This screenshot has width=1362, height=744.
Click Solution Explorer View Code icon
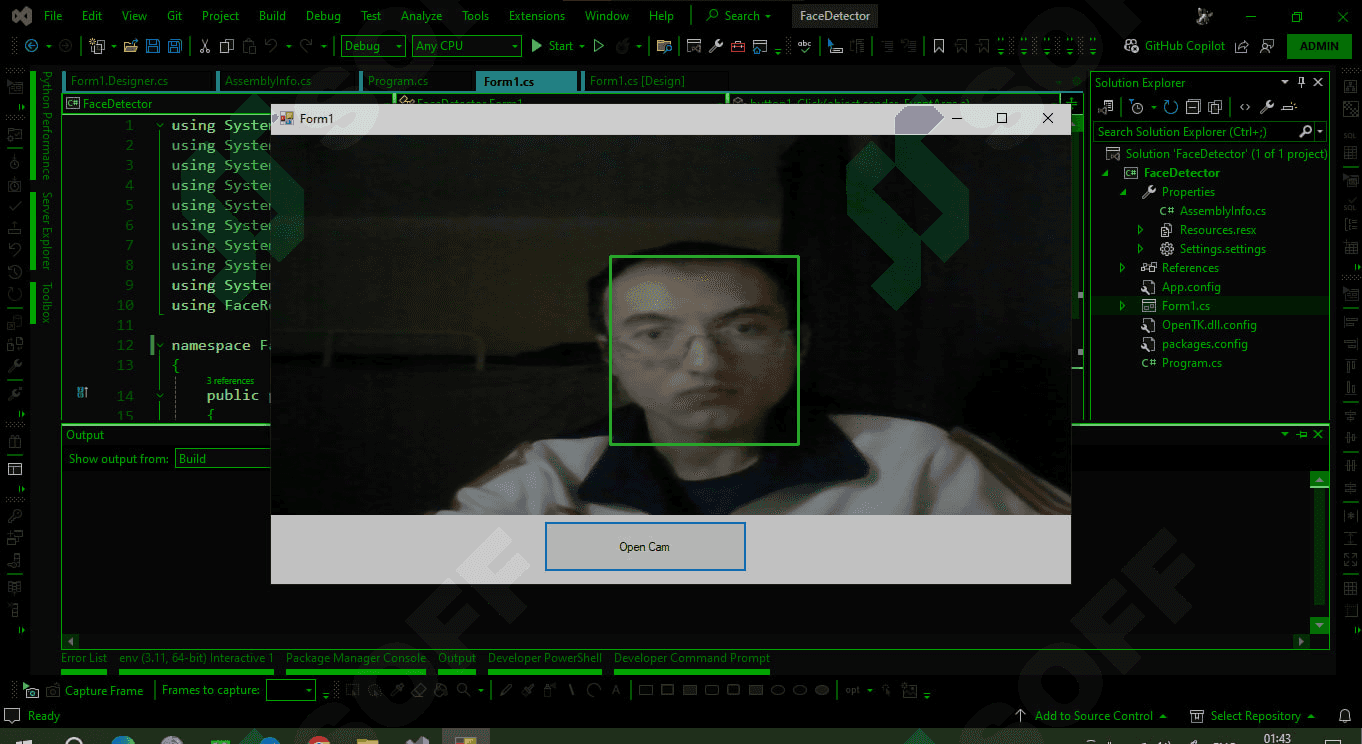(1245, 107)
